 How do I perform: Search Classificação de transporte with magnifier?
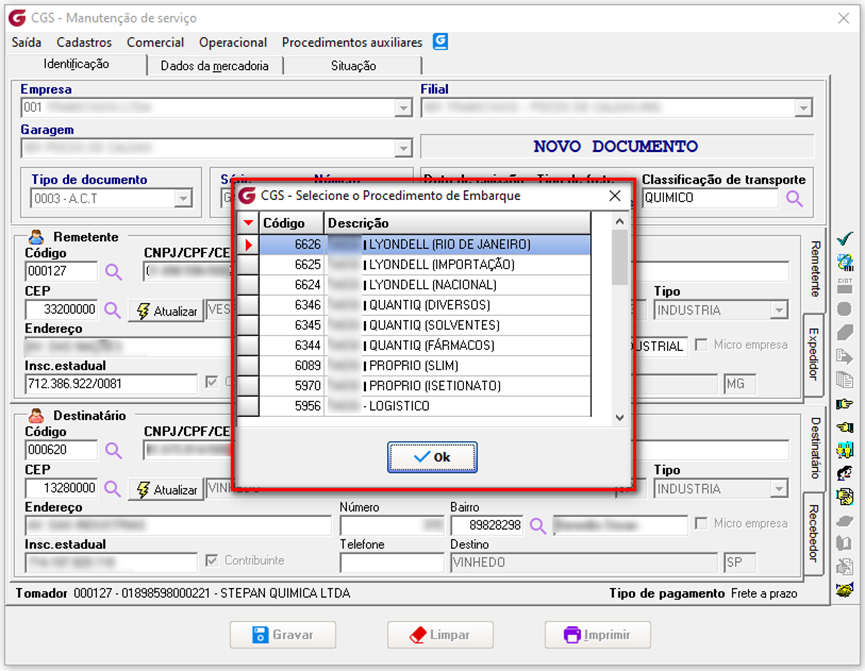(794, 198)
